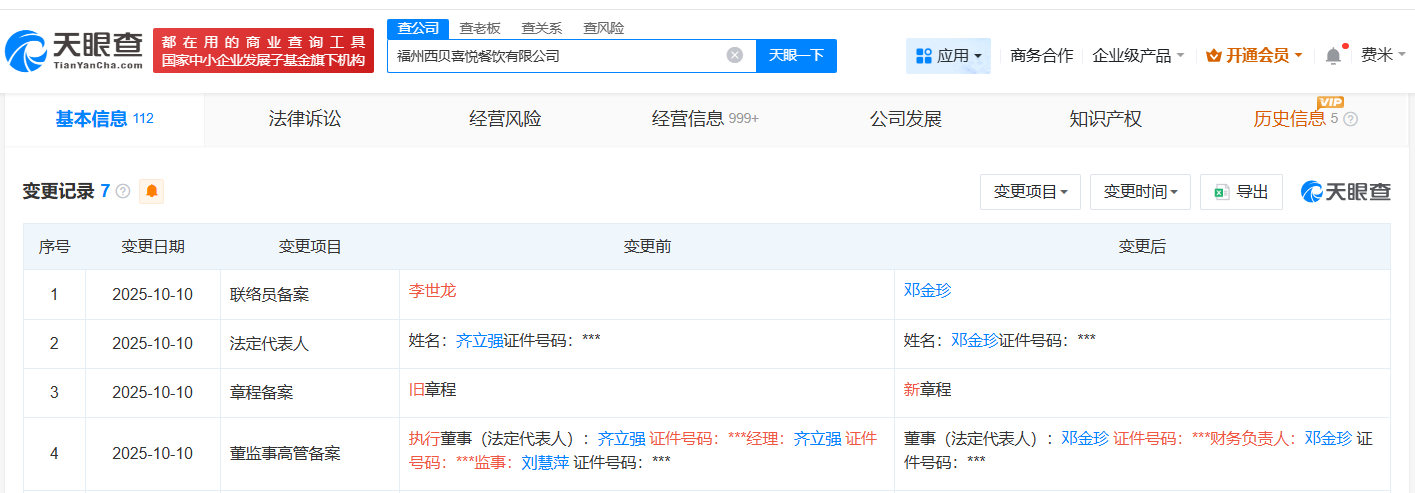
Task: Expand the 变更时间 filter dropdown
Action: pos(1140,192)
